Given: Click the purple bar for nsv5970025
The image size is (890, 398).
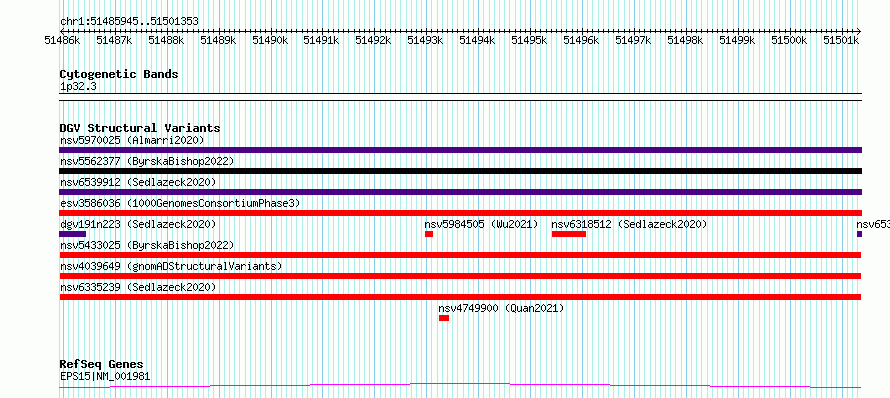Looking at the screenshot, I should pyautogui.click(x=460, y=150).
